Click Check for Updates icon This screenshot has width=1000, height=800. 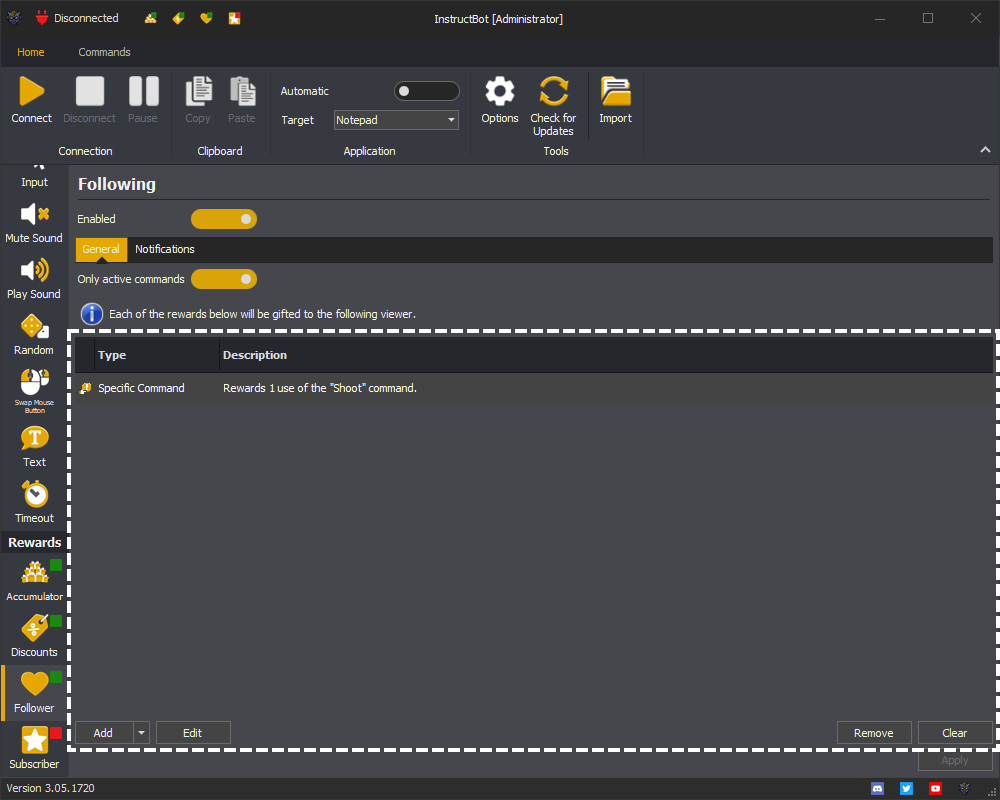coord(554,91)
